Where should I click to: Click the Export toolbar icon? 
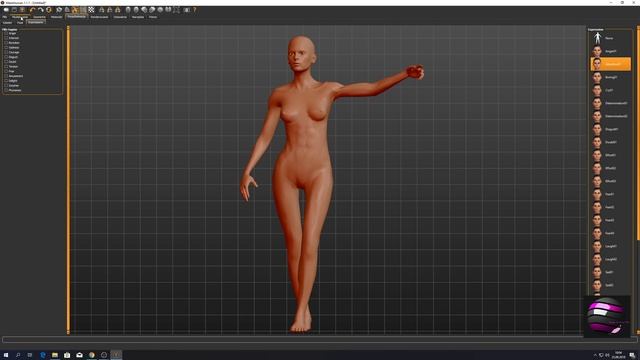(x=22, y=10)
